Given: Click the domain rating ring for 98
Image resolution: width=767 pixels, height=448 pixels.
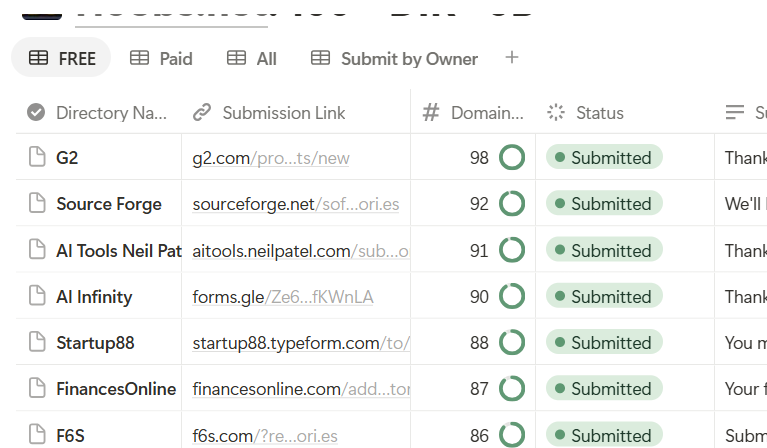Looking at the screenshot, I should pos(512,157).
